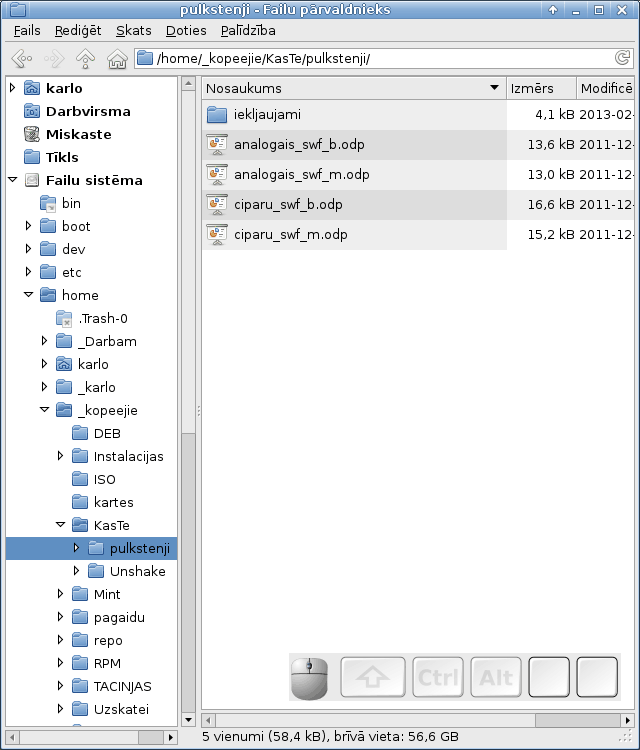Viewport: 640px width, 750px height.
Task: Go to home folder via house icon
Action: pyautogui.click(x=117, y=59)
